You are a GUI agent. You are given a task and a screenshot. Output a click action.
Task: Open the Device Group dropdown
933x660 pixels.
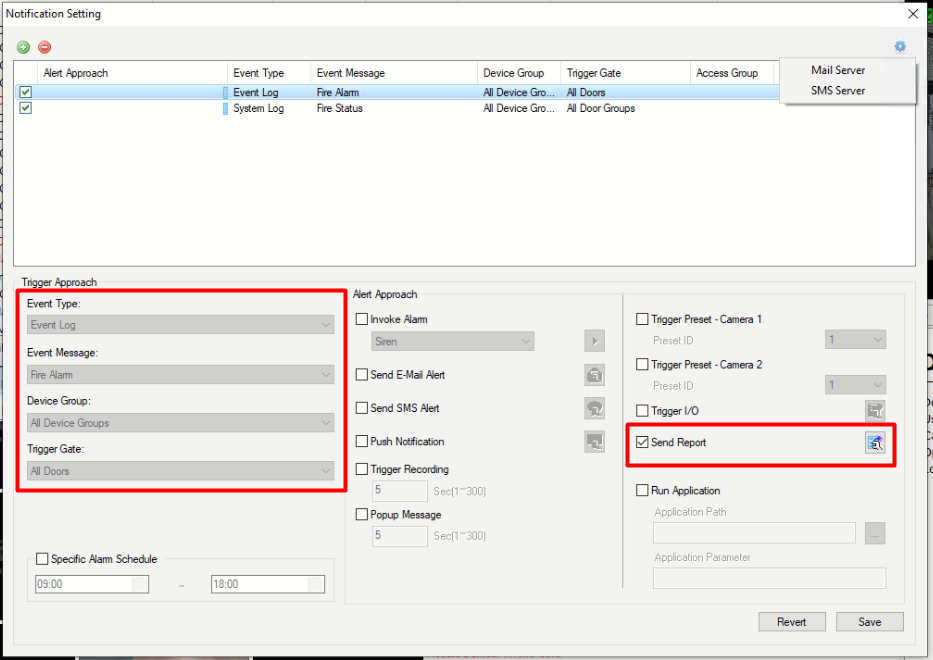[180, 423]
